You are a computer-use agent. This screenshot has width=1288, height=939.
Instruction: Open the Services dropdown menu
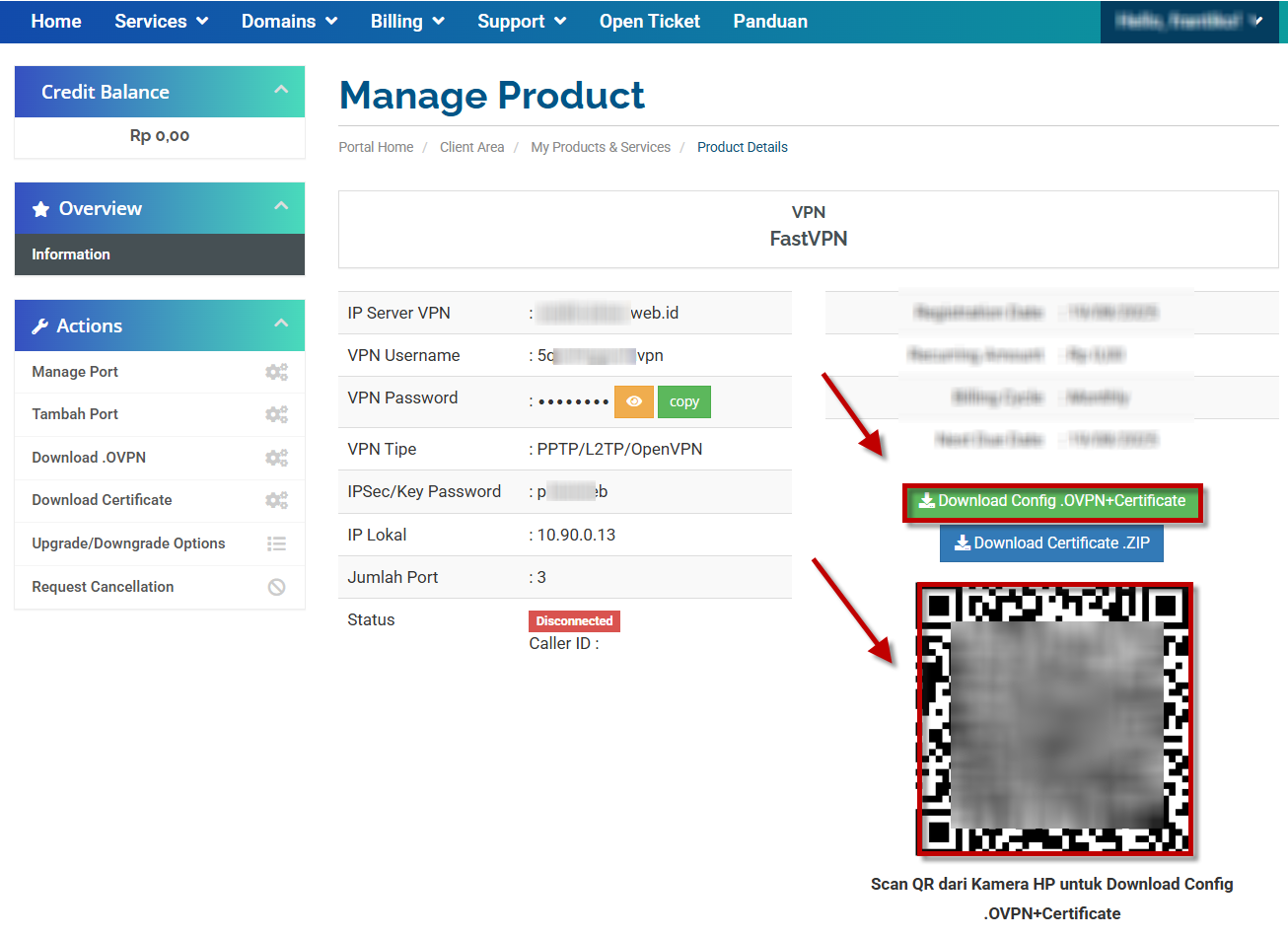click(161, 22)
